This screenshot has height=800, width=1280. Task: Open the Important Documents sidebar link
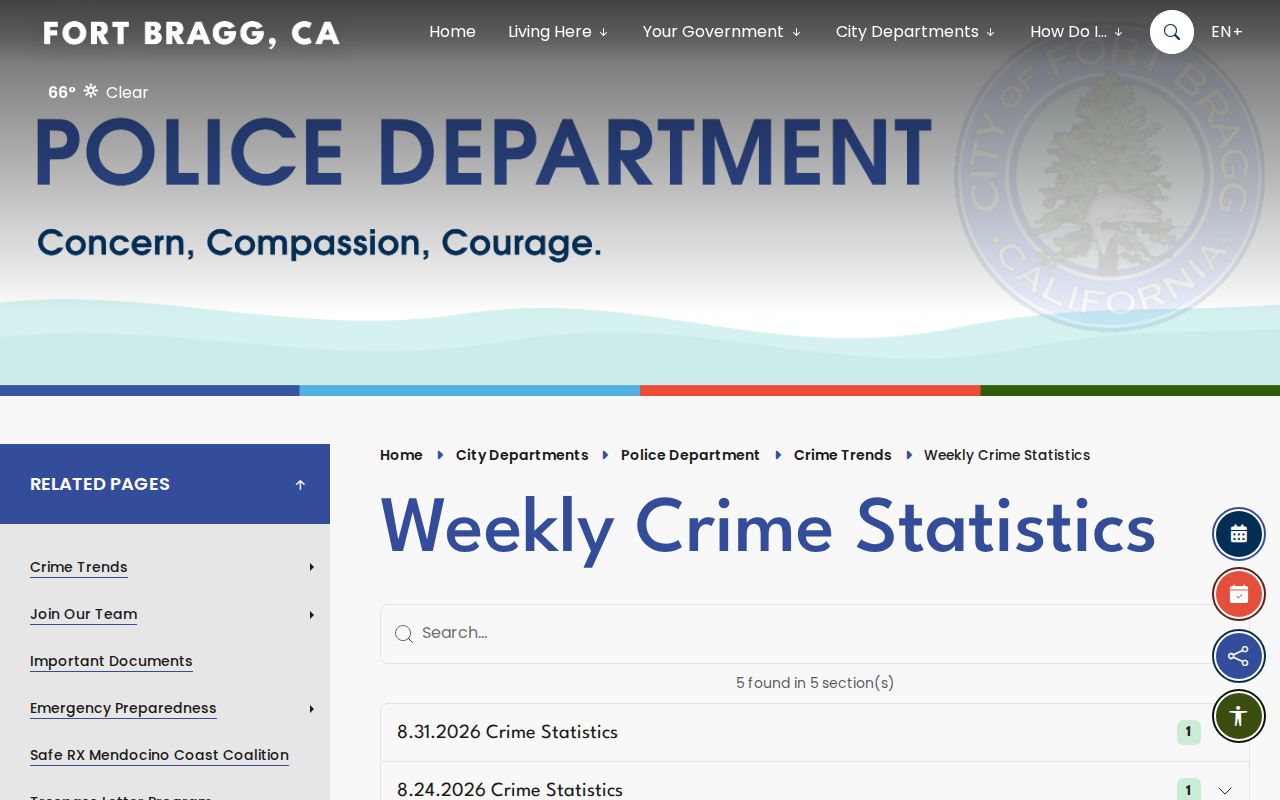pos(111,661)
